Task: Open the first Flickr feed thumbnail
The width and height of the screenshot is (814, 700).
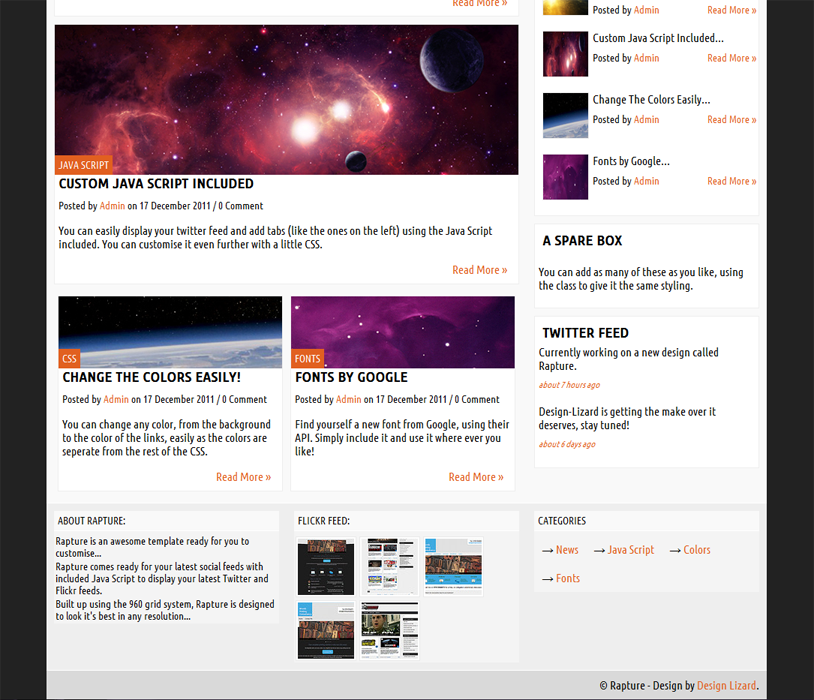Action: pyautogui.click(x=326, y=567)
